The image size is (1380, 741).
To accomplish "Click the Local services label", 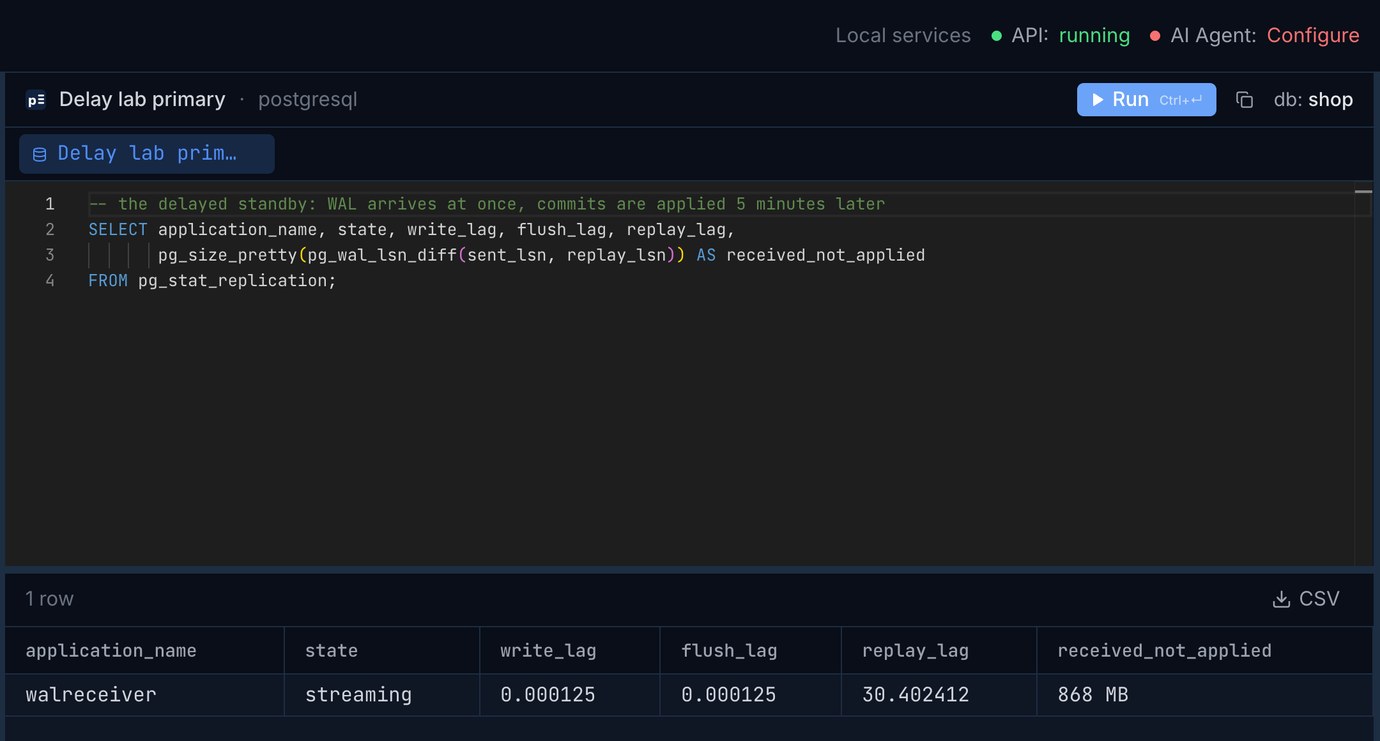I will 903,36.
